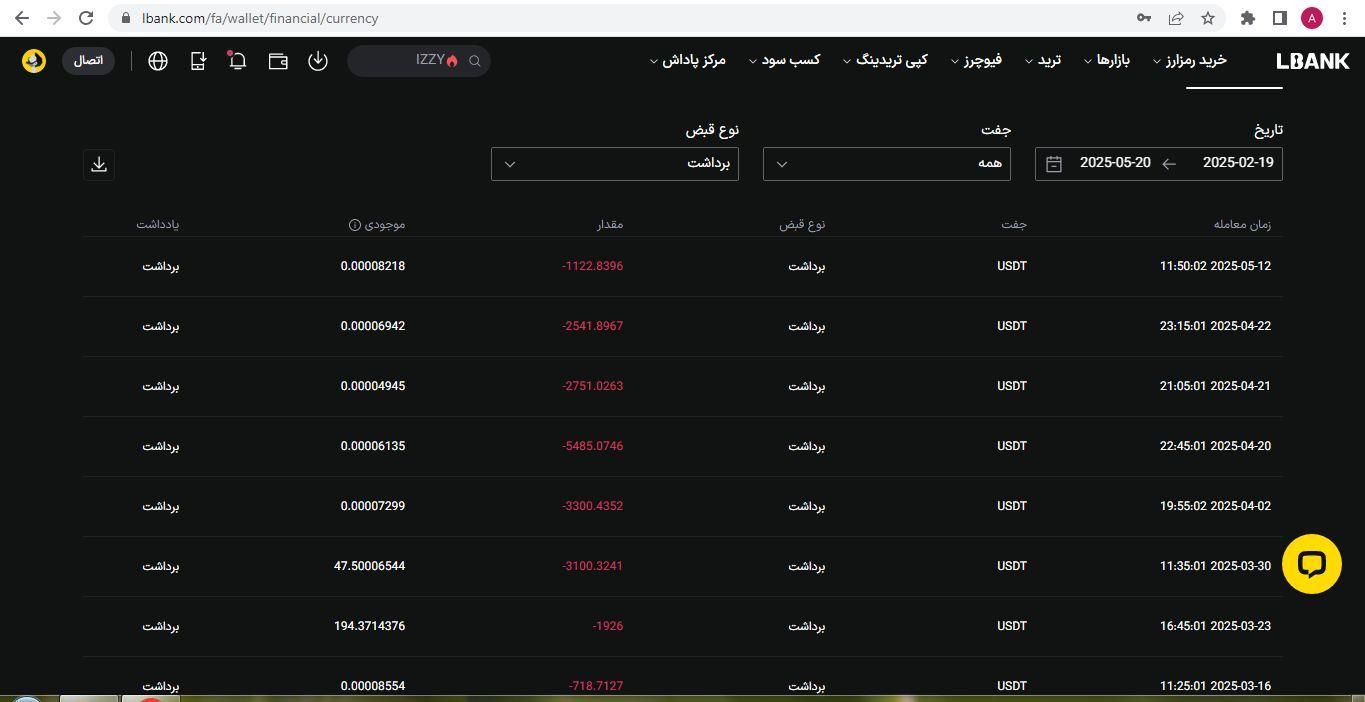Viewport: 1365px width, 702px height.
Task: Click the balance 194.3714376
Action: click(x=370, y=626)
